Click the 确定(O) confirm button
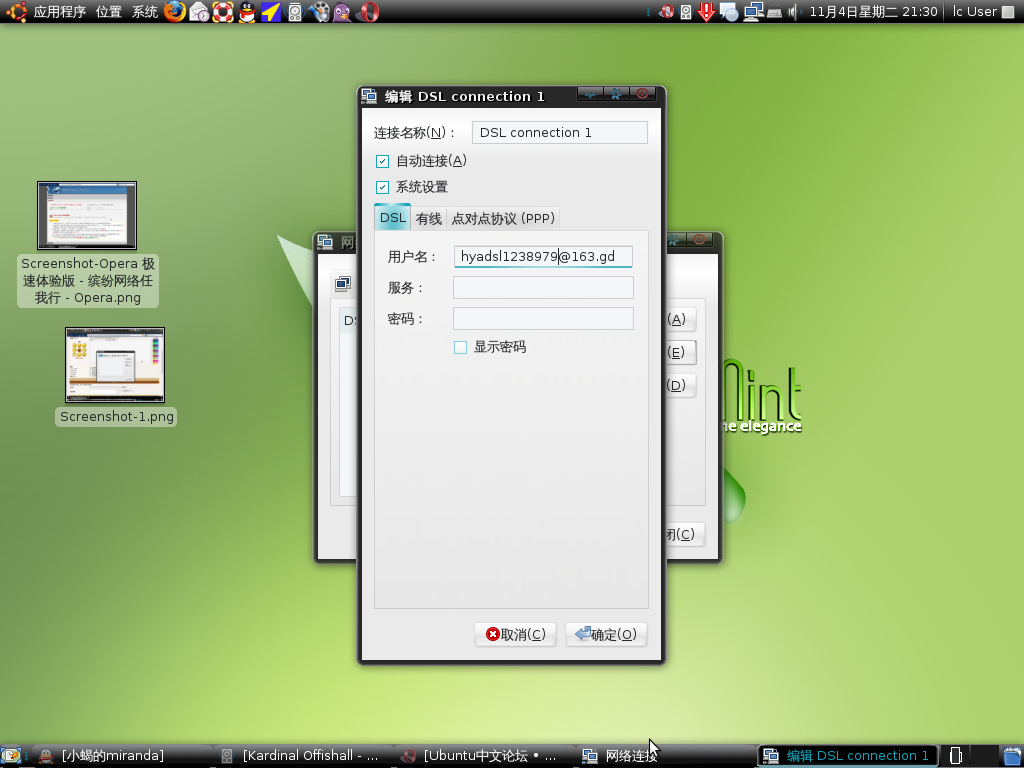The image size is (1024, 768). point(606,635)
